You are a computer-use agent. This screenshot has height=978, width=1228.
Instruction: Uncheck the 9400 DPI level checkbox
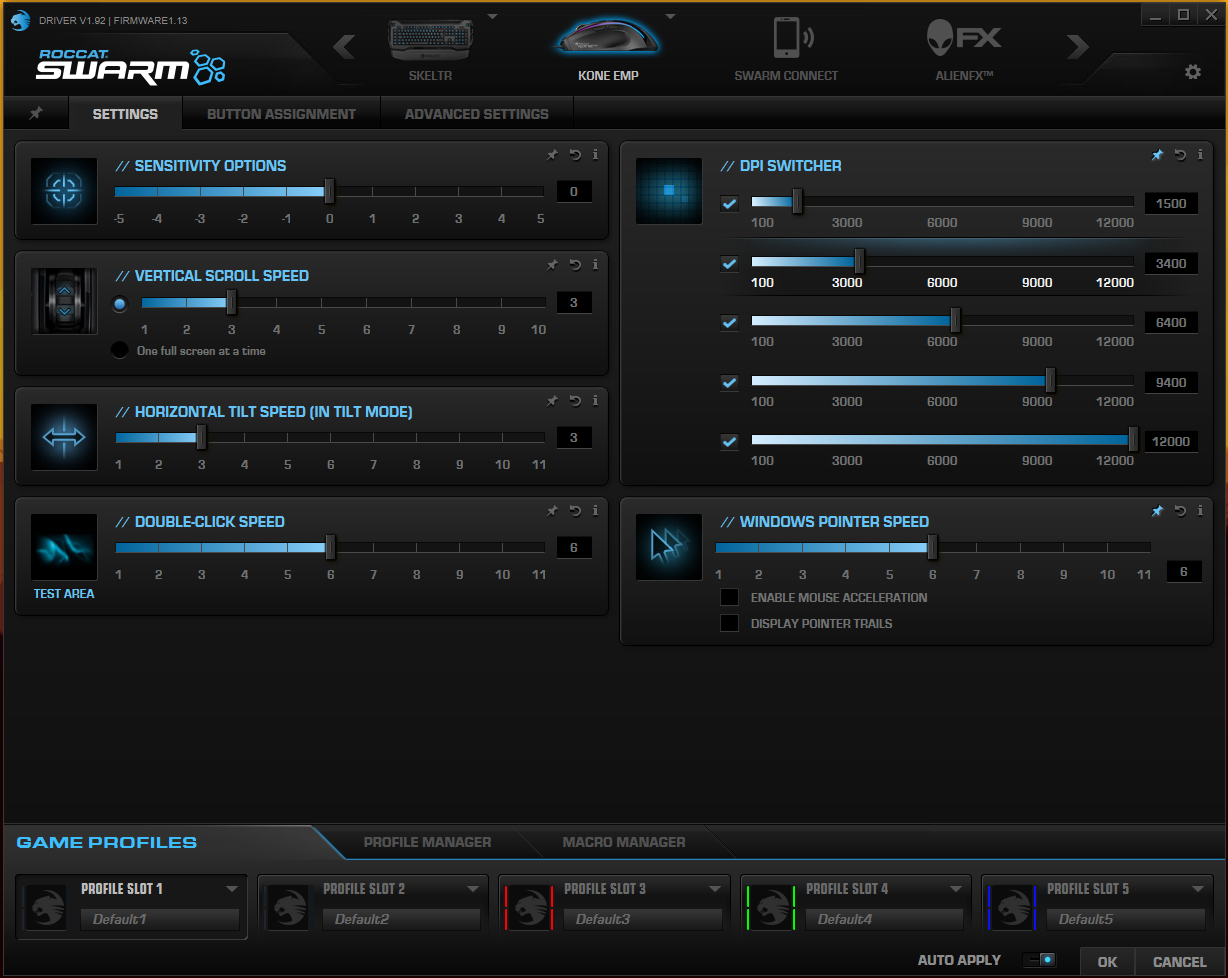coord(730,382)
